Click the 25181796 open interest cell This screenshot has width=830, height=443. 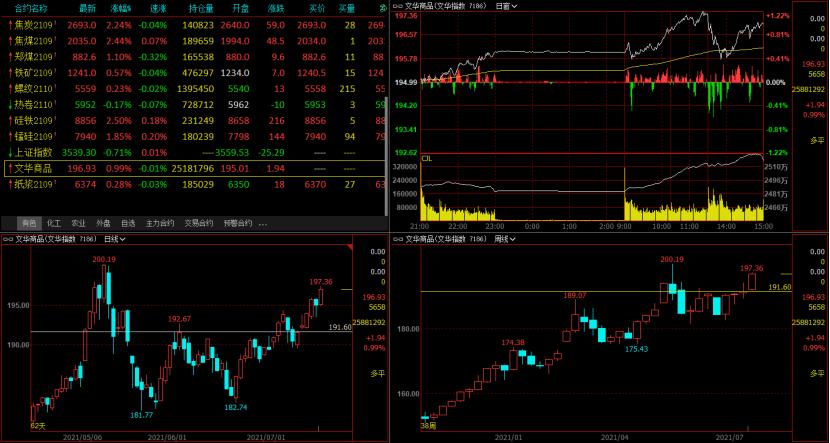(x=193, y=168)
